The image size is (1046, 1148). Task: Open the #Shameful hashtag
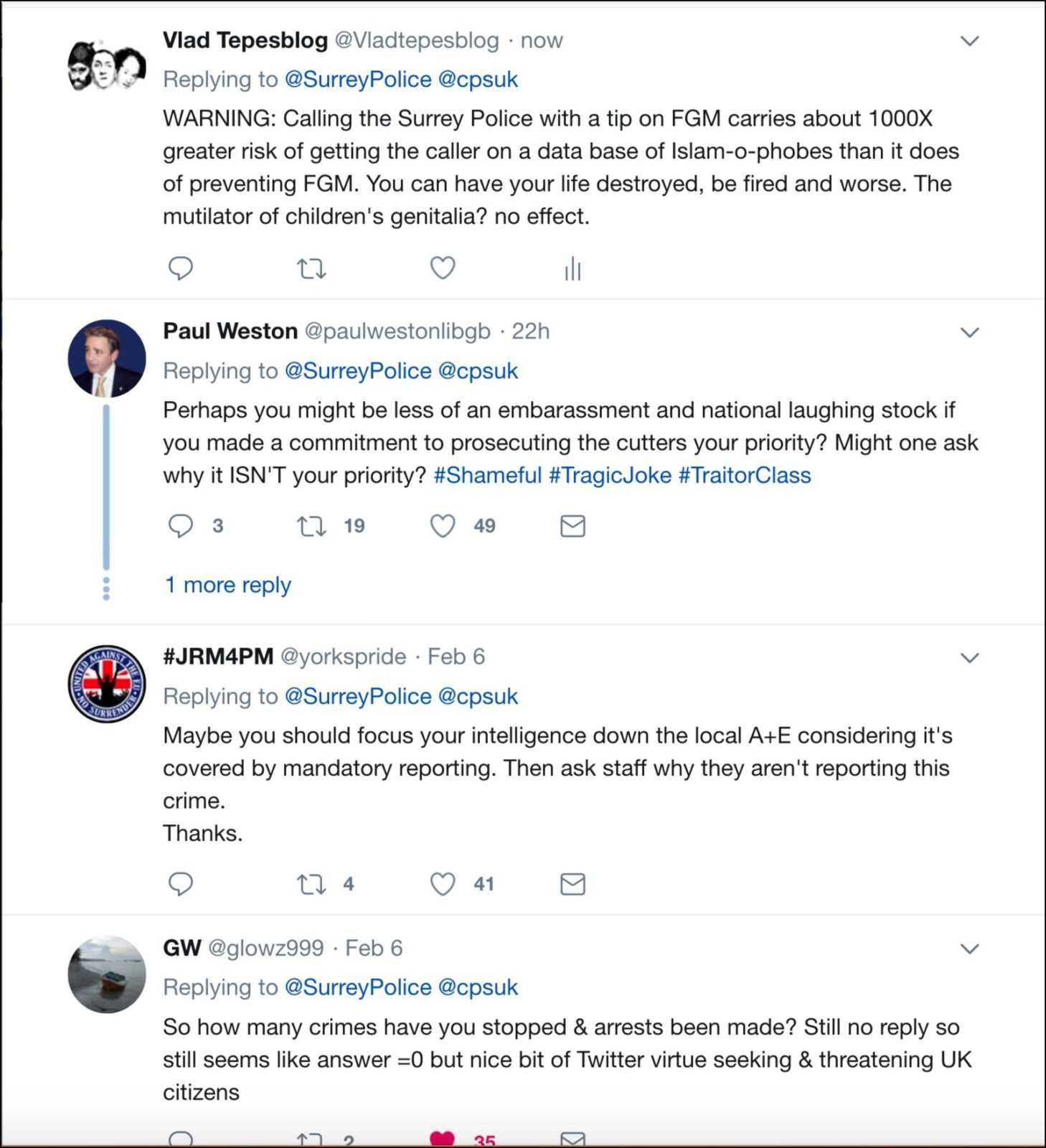click(x=488, y=475)
